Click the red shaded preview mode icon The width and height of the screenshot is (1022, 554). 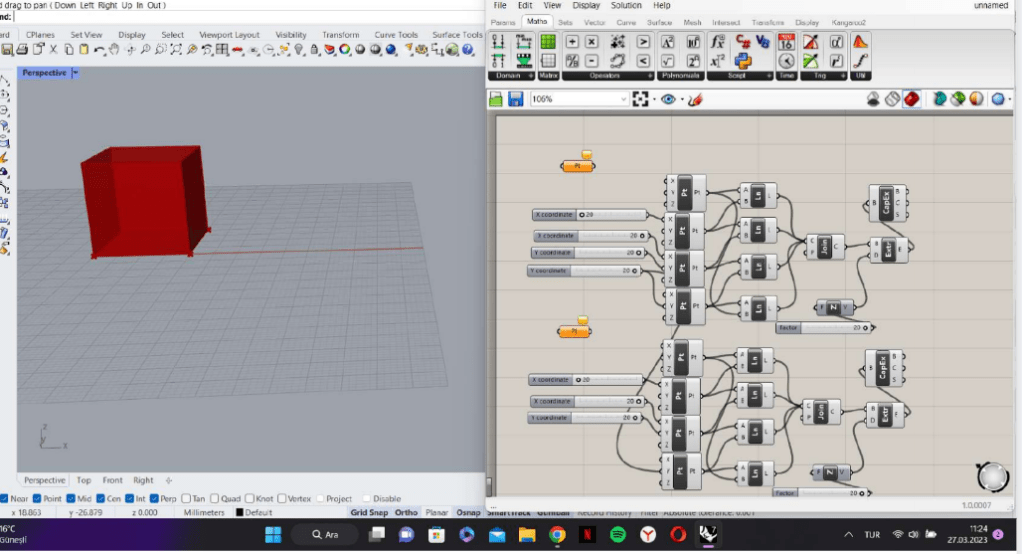(911, 99)
